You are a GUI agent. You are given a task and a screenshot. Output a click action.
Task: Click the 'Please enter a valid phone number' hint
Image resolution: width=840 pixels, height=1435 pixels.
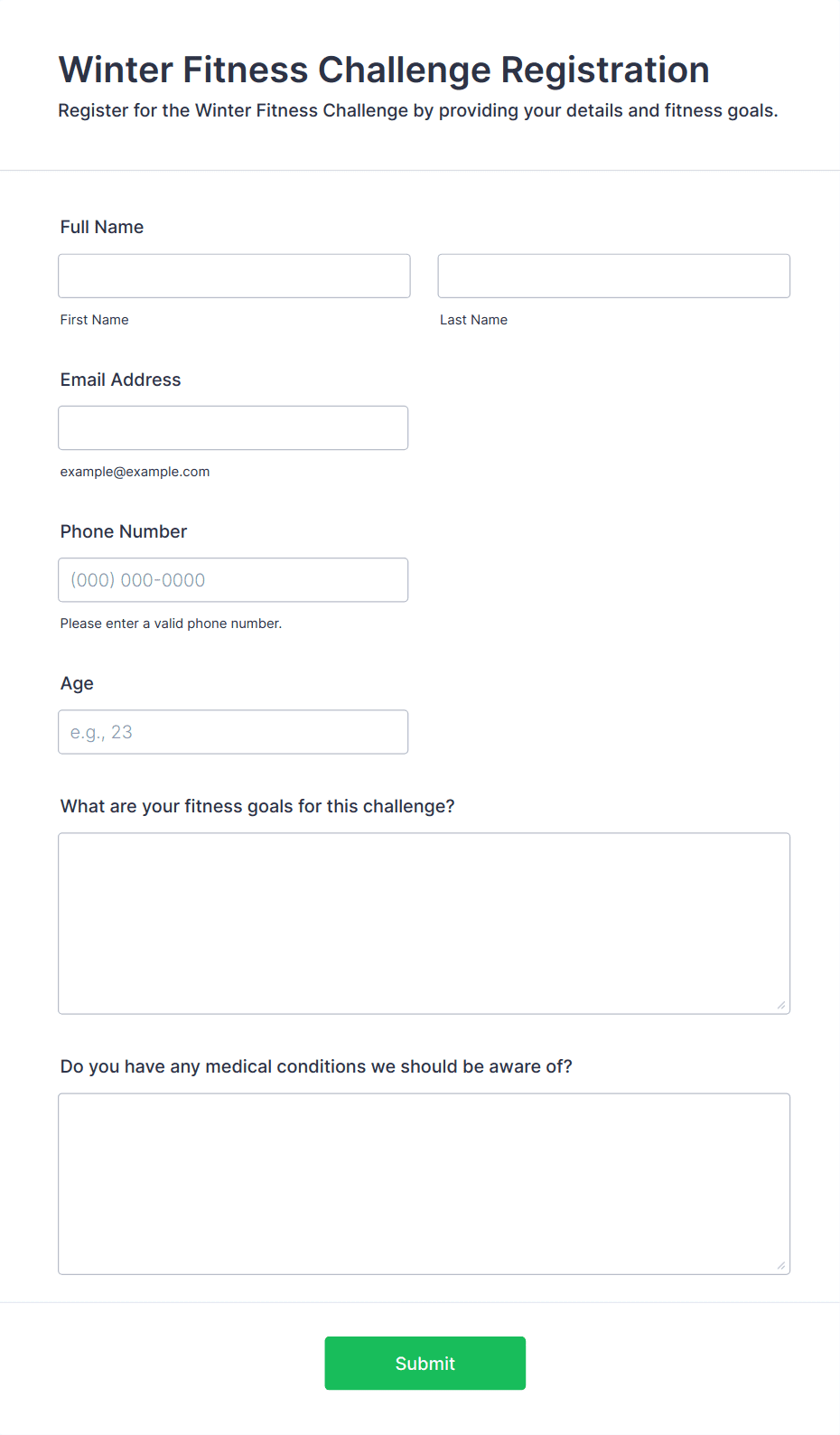point(171,624)
